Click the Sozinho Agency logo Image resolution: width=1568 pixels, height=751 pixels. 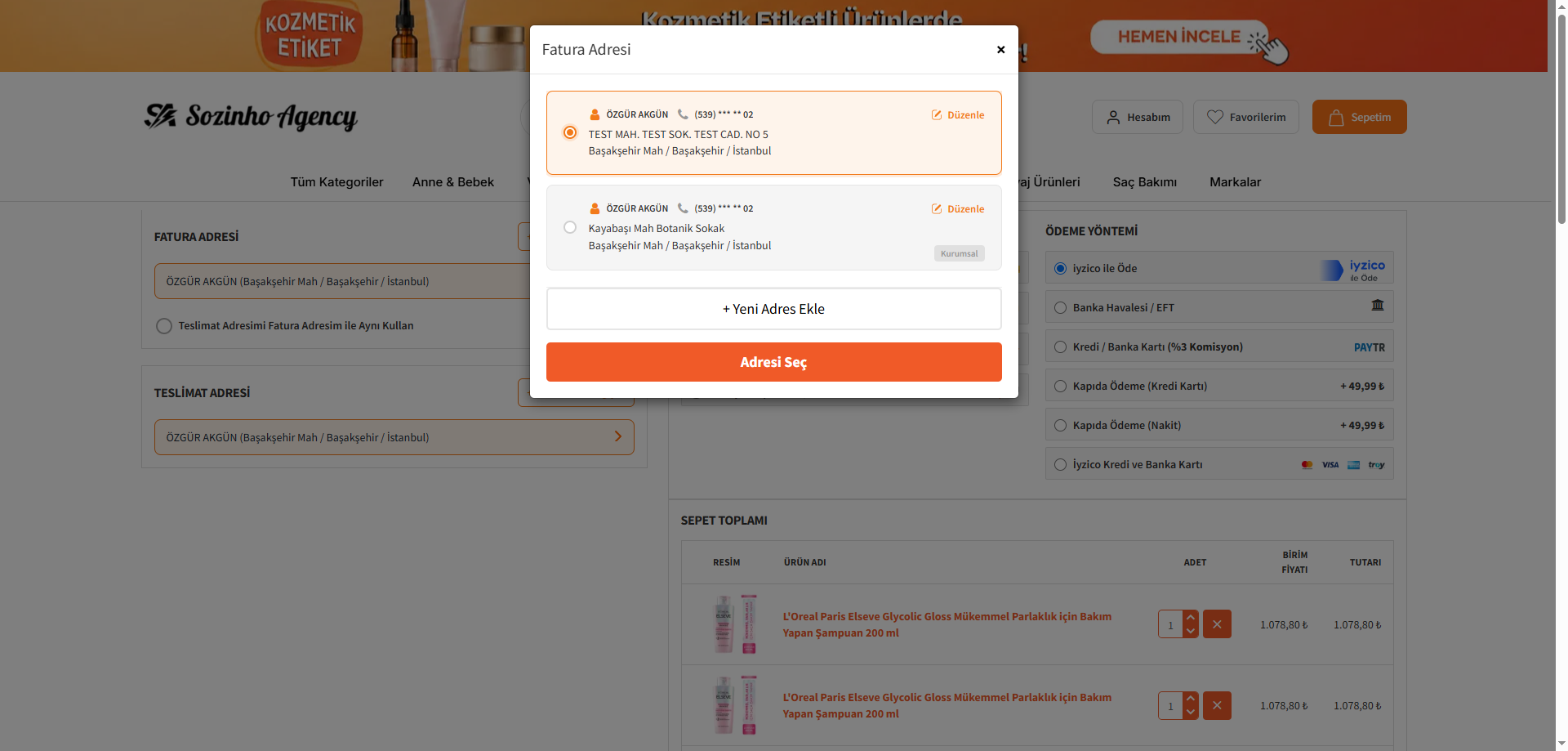251,117
